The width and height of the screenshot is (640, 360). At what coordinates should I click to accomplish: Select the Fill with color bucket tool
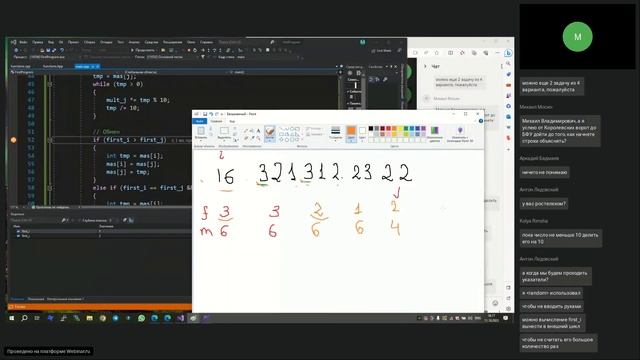252,131
